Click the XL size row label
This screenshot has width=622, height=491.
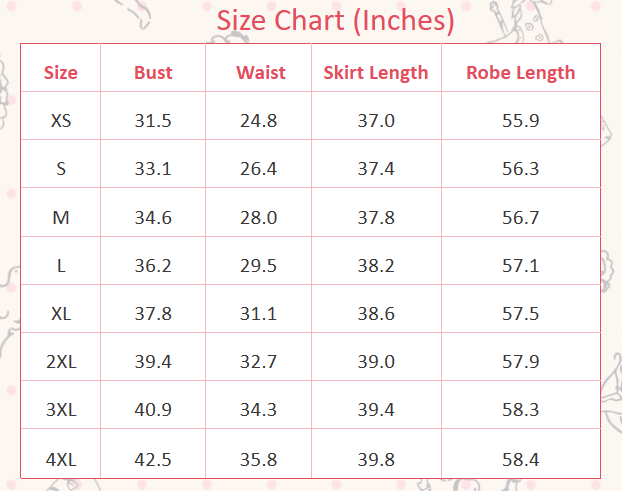(61, 314)
